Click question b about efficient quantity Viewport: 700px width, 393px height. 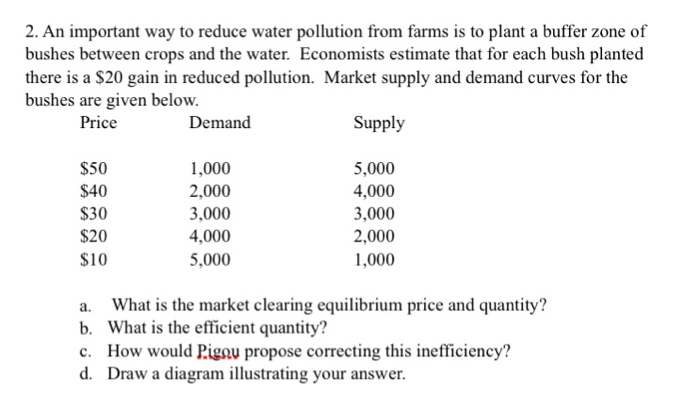pyautogui.click(x=204, y=328)
